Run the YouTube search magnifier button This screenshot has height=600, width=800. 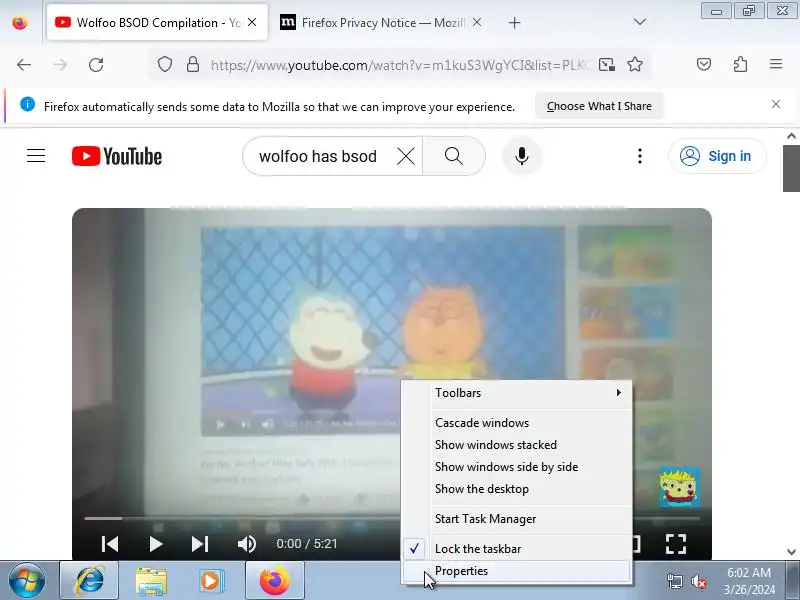pos(454,156)
